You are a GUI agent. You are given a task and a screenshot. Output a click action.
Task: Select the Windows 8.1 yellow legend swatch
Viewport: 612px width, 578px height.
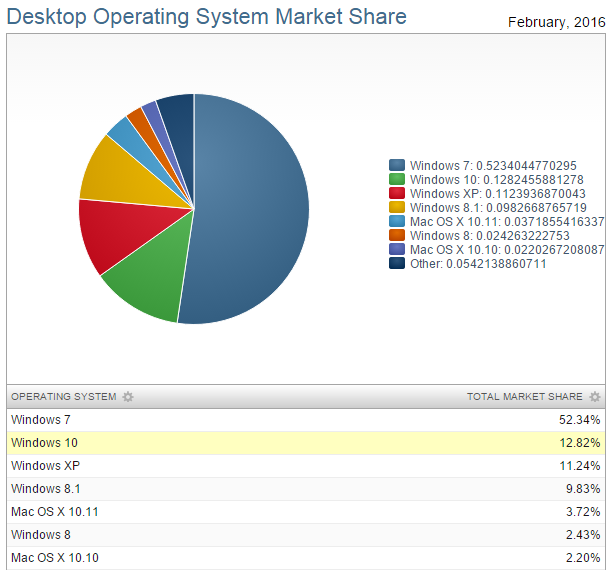(397, 207)
